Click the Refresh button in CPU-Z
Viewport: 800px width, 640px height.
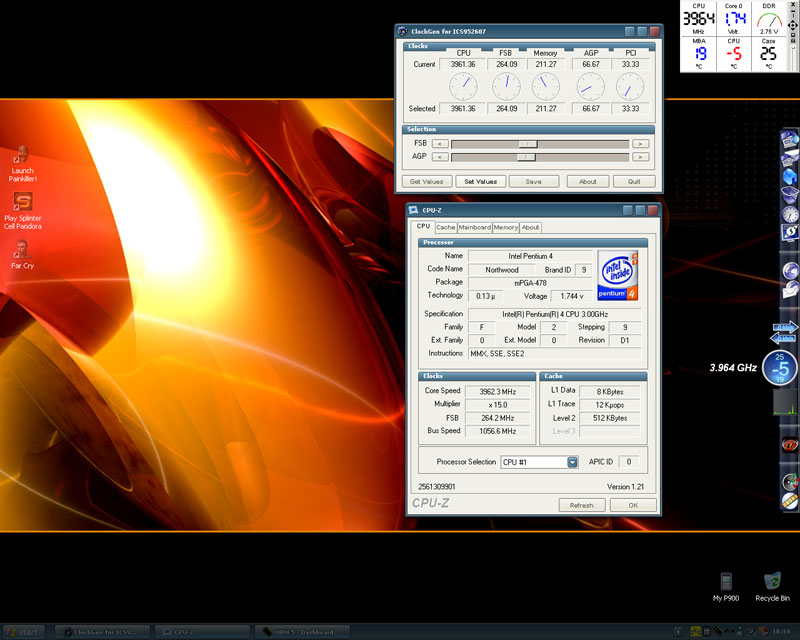[582, 505]
